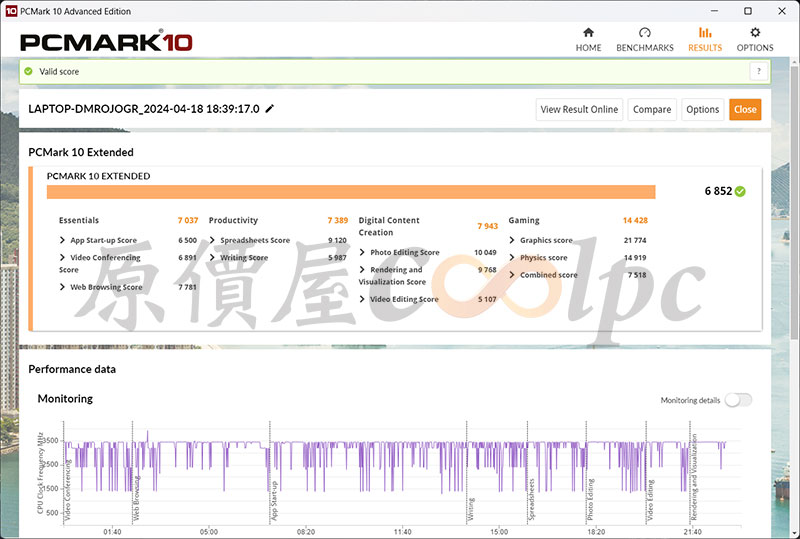This screenshot has width=800, height=539.
Task: Close the result with orange Close button
Action: point(745,109)
